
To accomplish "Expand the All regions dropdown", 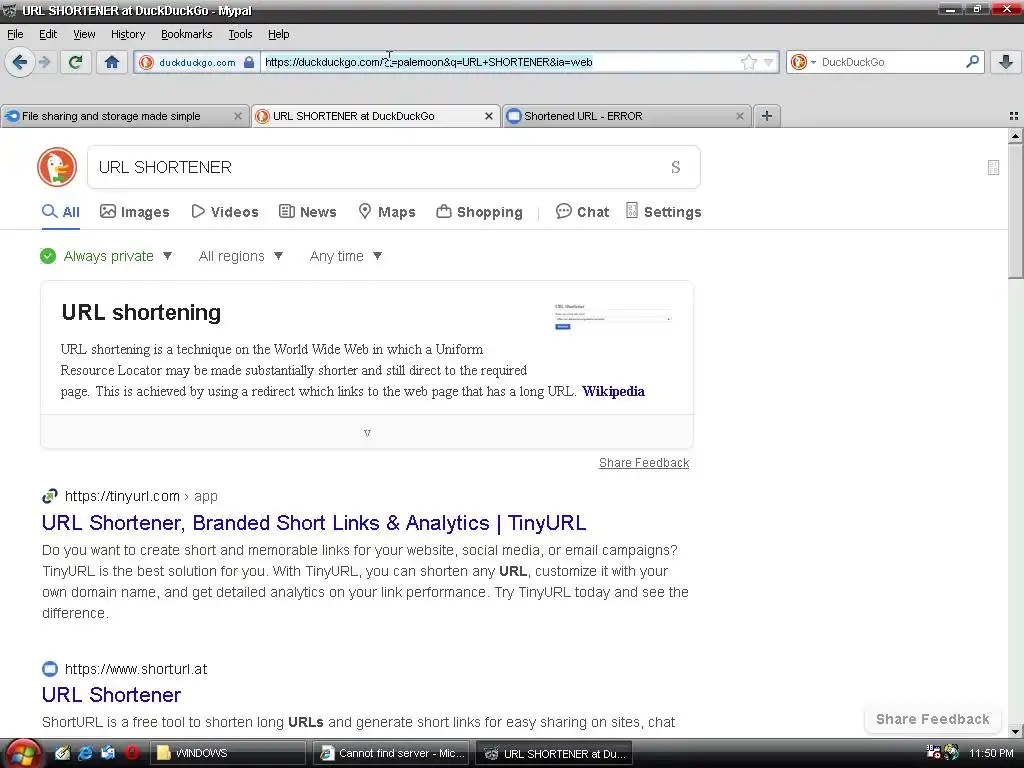I will click(241, 256).
